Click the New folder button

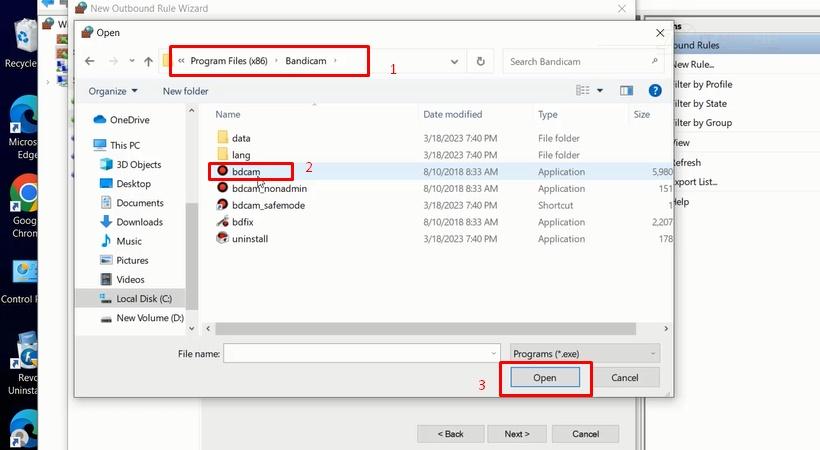(185, 91)
